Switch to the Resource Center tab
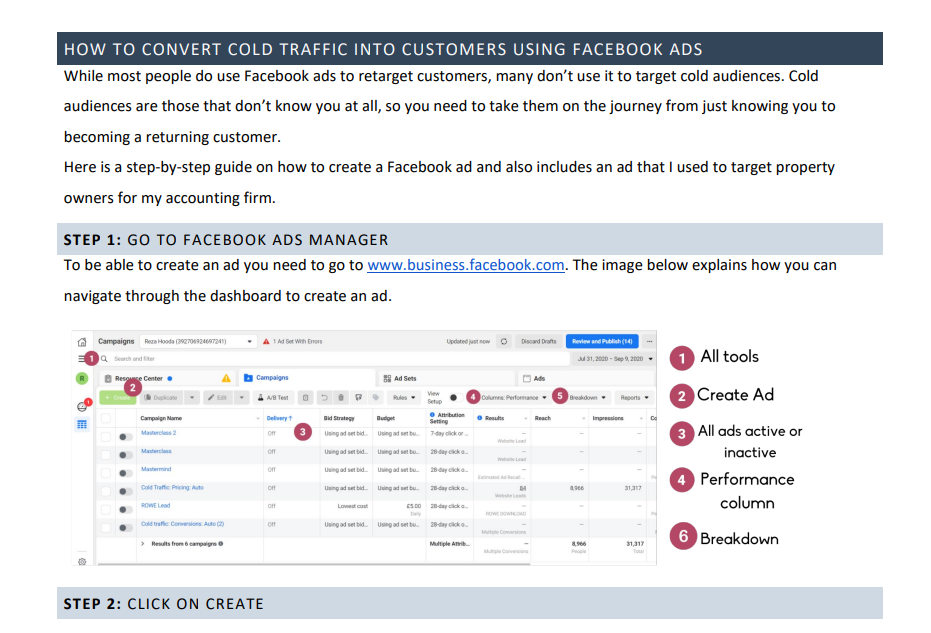The height and width of the screenshot is (633, 931). [x=167, y=378]
